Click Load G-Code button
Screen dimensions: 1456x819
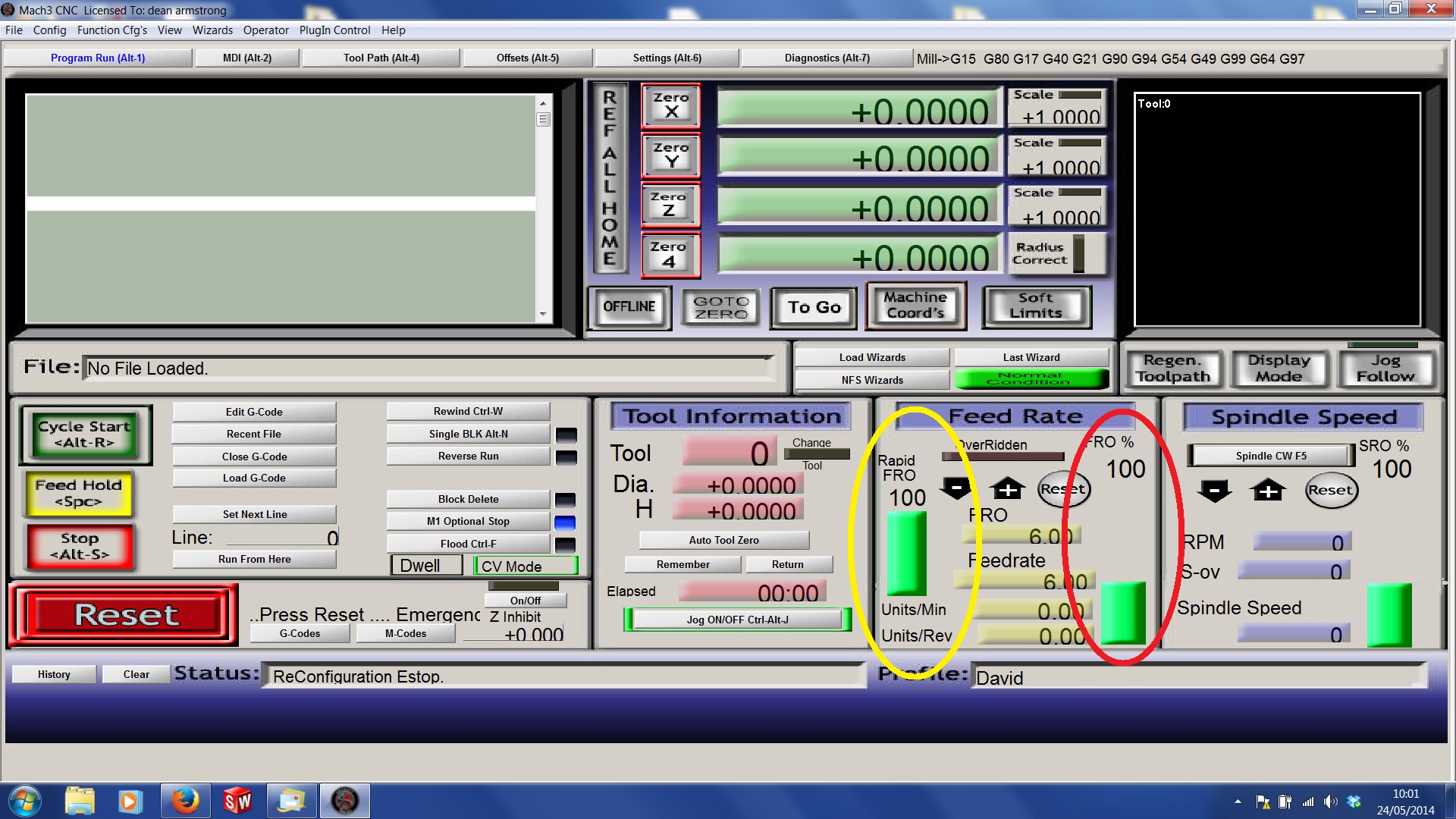pyautogui.click(x=254, y=478)
